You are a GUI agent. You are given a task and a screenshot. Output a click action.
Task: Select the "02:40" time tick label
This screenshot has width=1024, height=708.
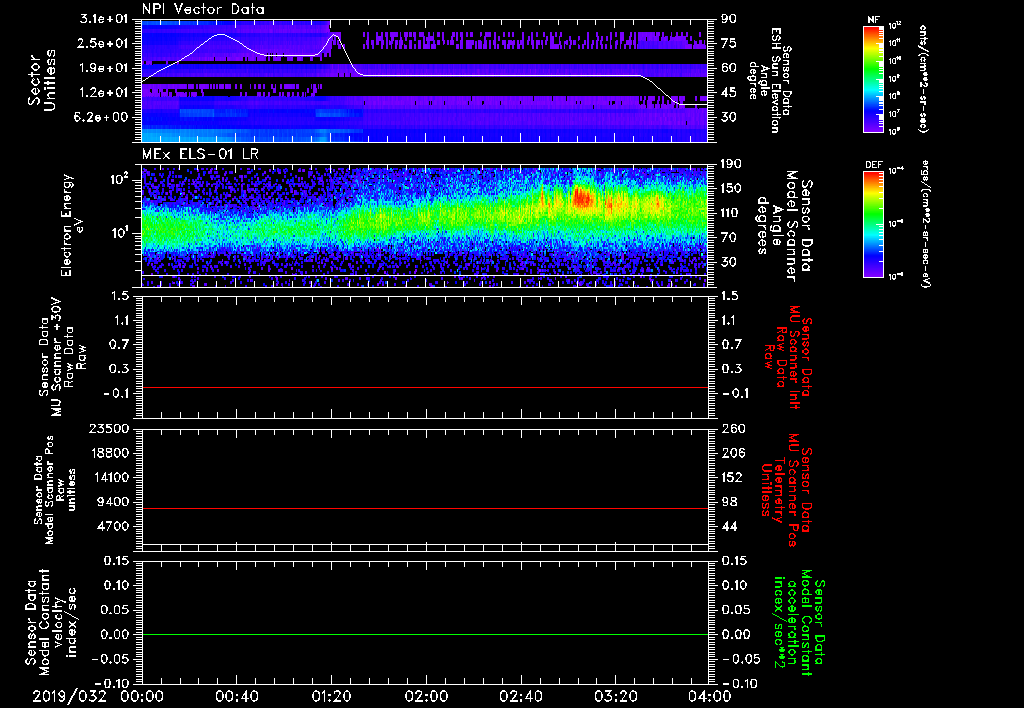click(520, 696)
